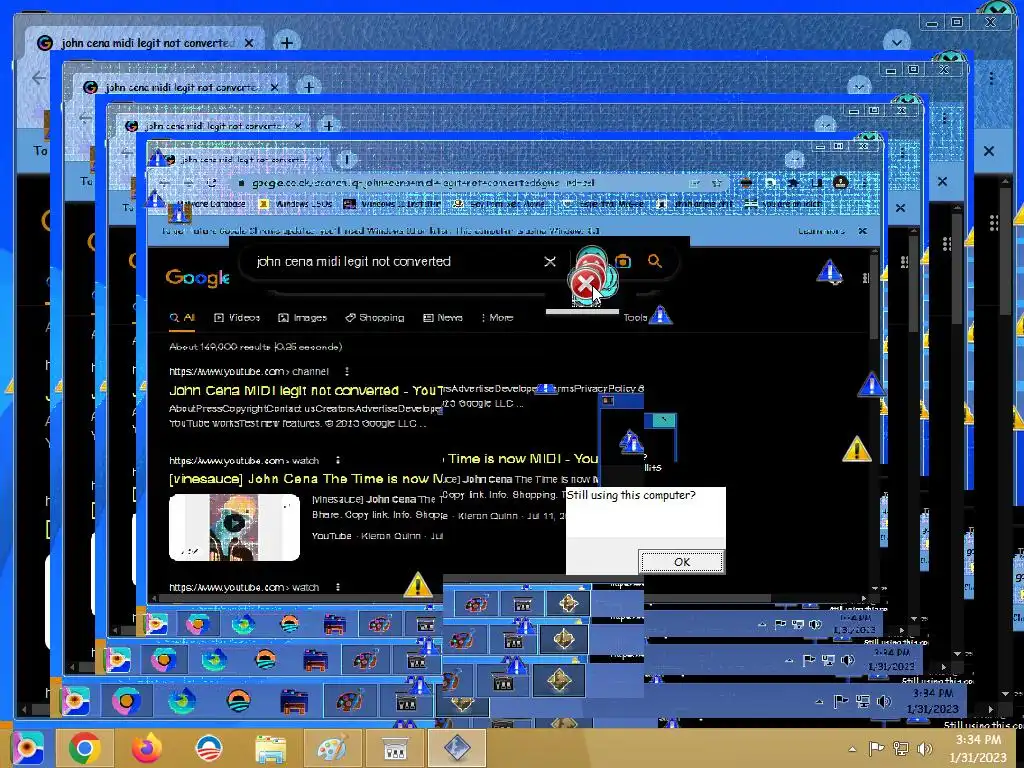The height and width of the screenshot is (768, 1024).
Task: Select the All results tab
Action: pyautogui.click(x=182, y=317)
